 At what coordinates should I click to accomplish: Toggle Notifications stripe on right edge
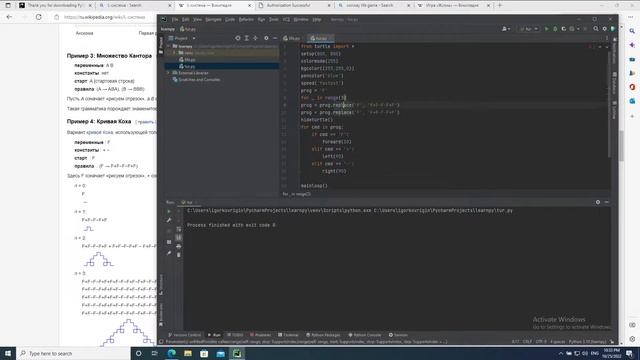click(614, 51)
